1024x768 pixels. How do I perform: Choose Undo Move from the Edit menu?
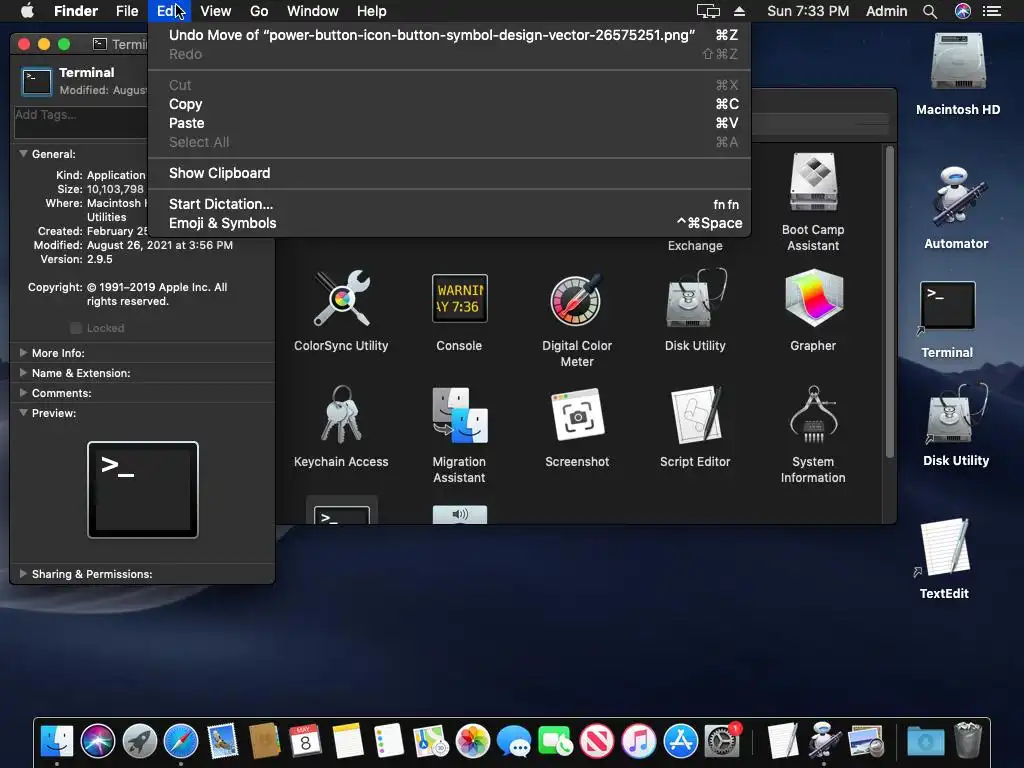[449, 35]
